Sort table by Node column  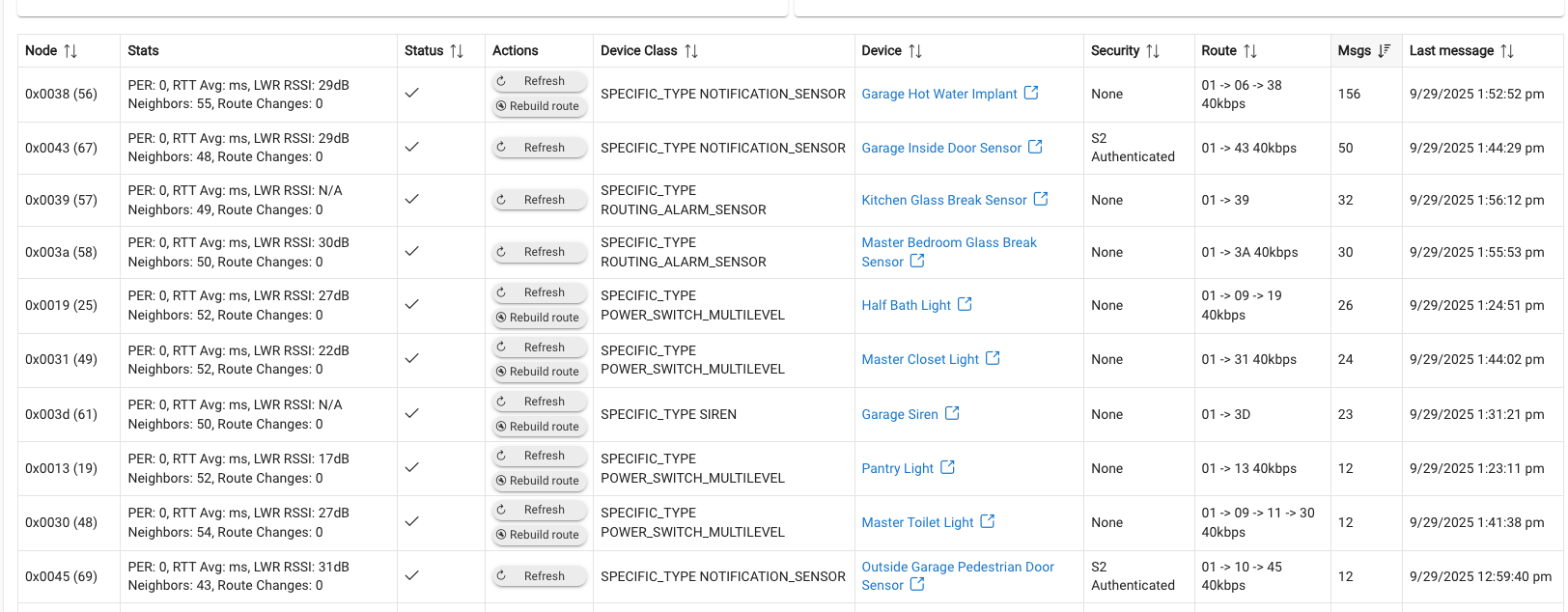click(70, 51)
